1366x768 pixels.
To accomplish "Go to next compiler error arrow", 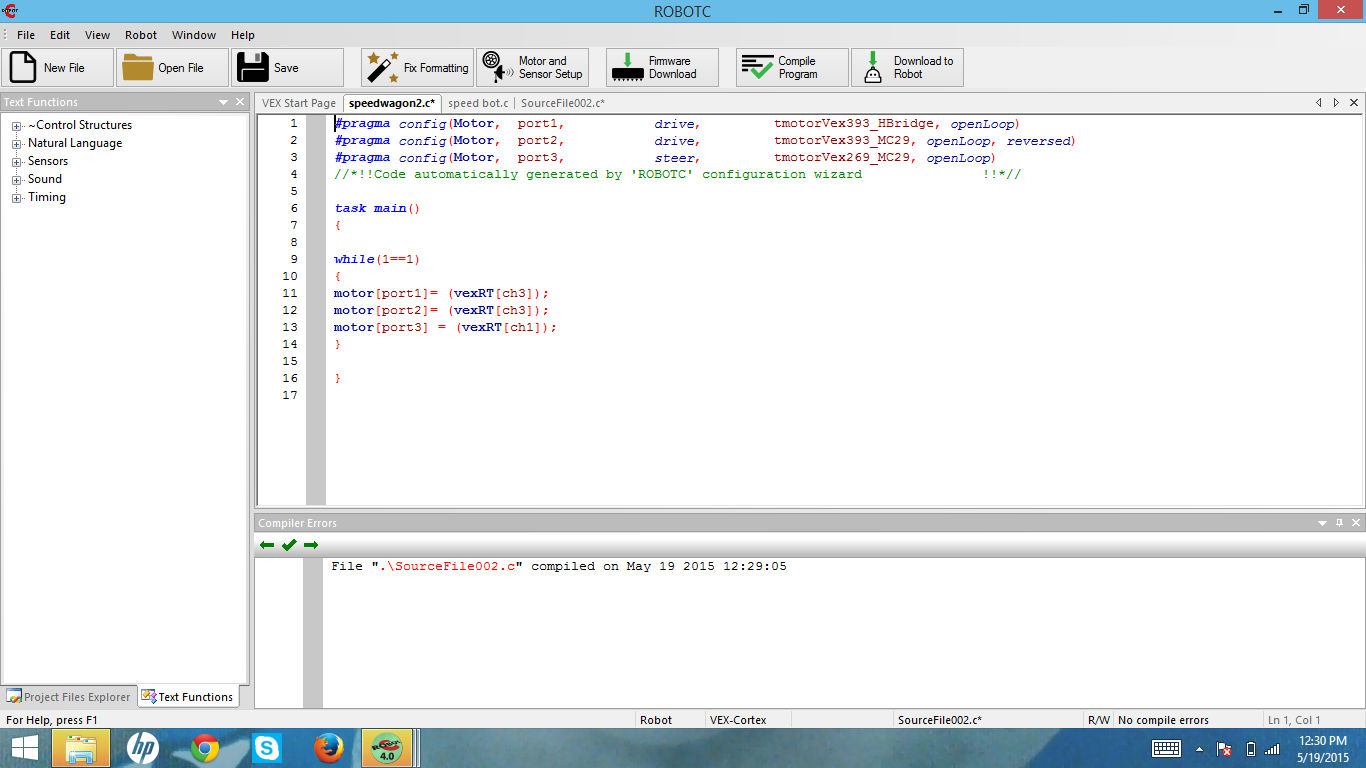I will pos(311,545).
